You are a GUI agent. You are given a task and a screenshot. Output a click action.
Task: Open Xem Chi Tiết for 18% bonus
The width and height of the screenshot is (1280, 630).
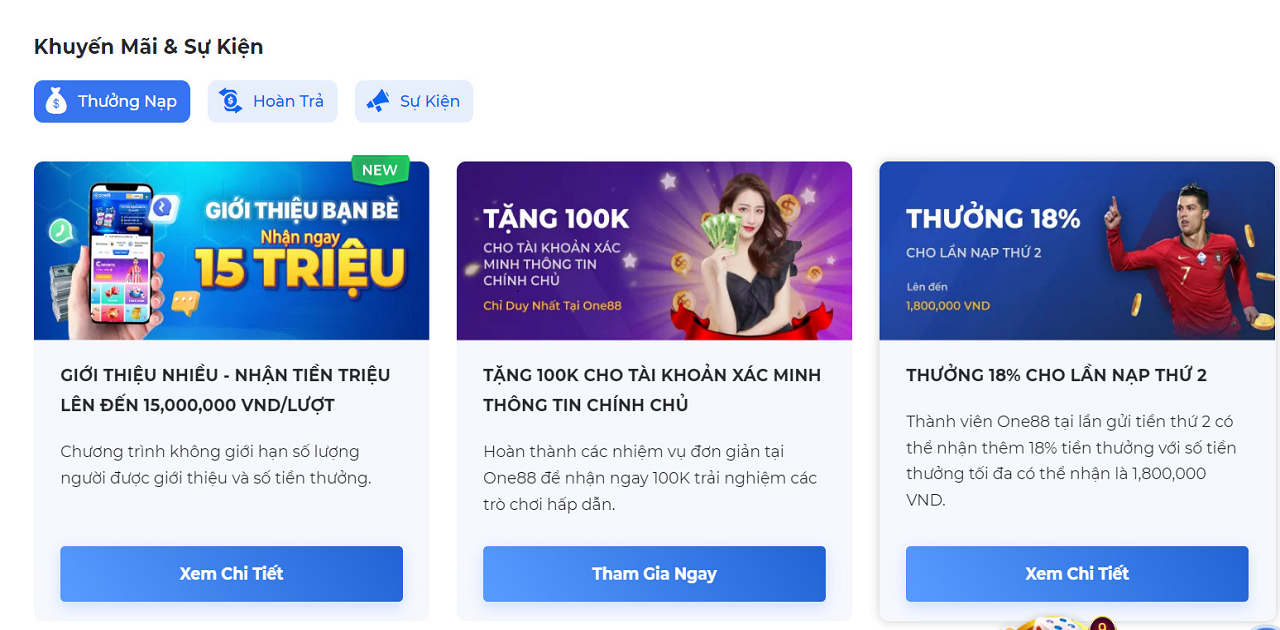1077,574
